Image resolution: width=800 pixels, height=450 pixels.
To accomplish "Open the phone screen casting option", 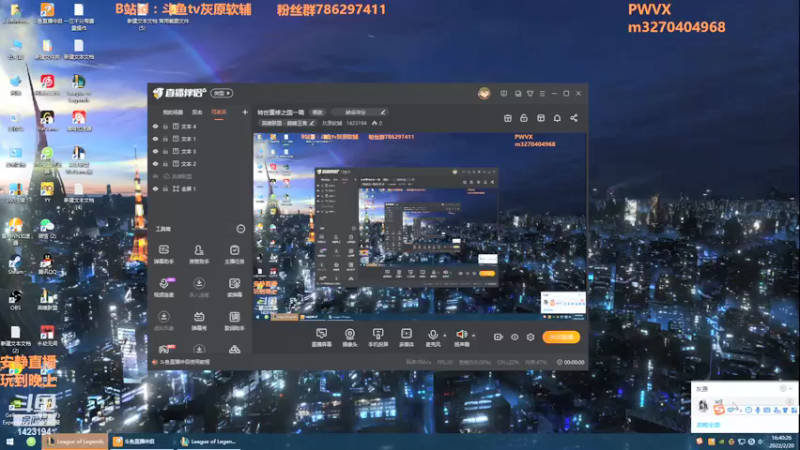I will click(x=378, y=337).
